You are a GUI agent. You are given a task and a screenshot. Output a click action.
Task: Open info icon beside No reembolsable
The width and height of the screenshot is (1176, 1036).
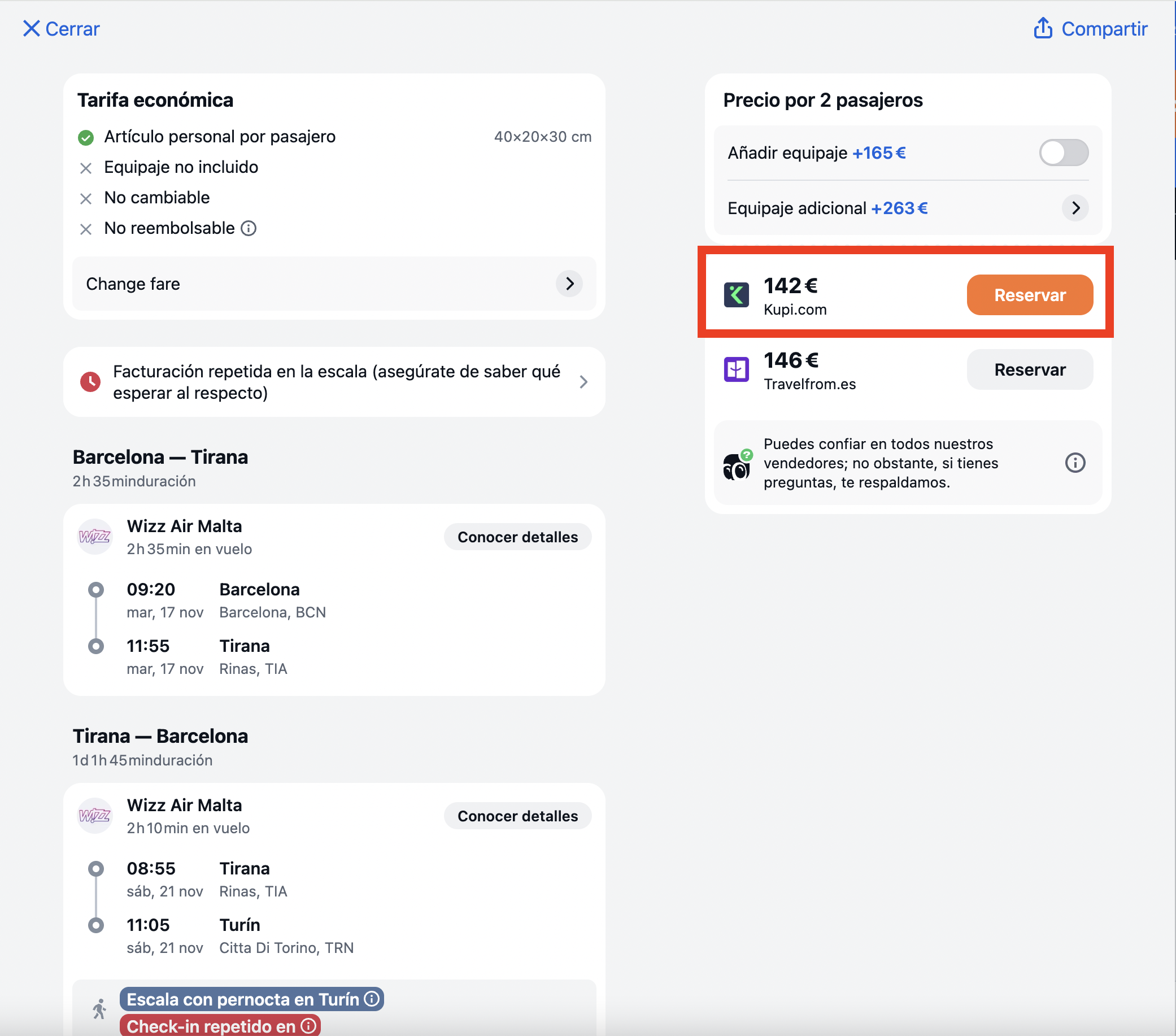(249, 228)
